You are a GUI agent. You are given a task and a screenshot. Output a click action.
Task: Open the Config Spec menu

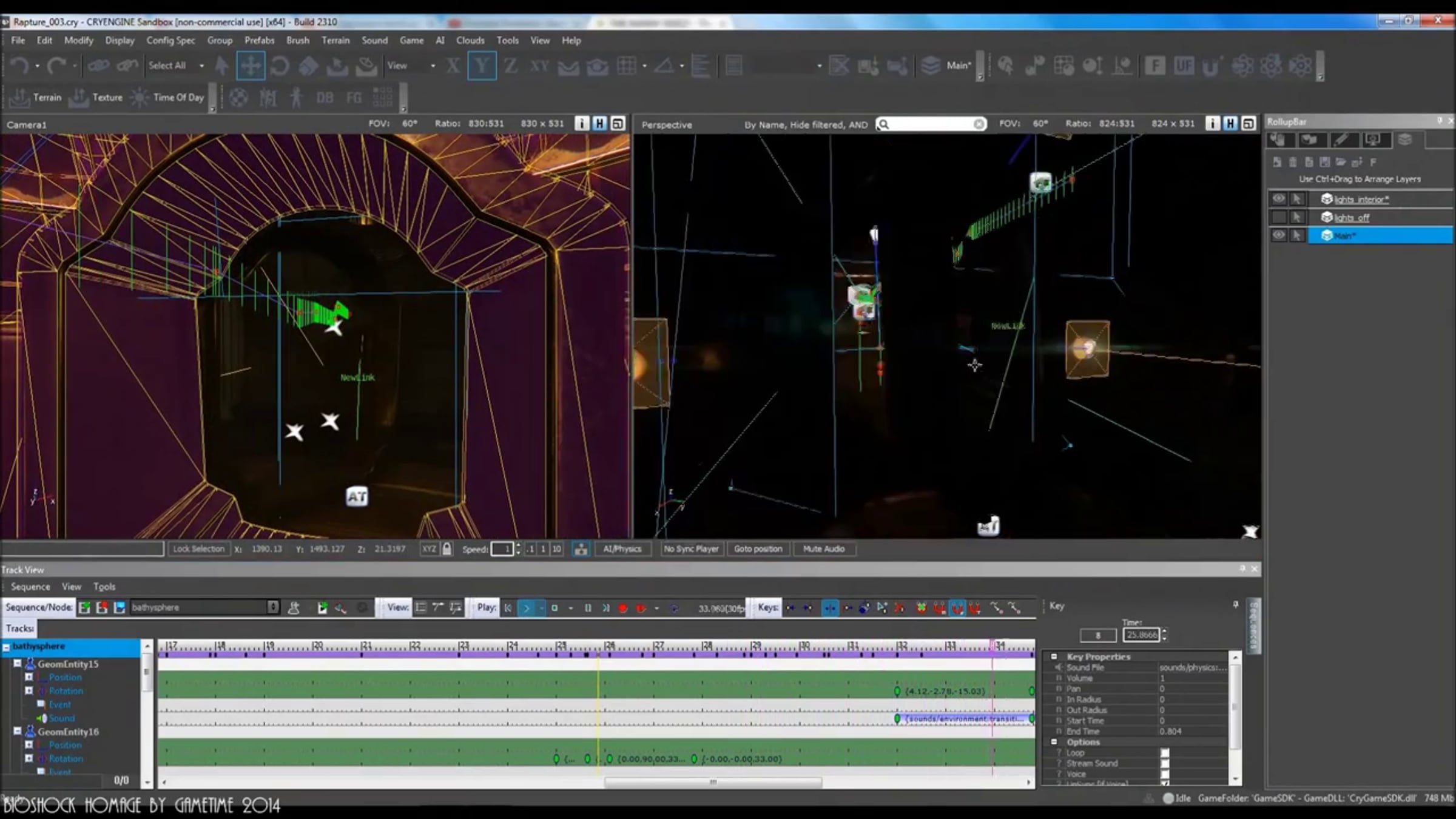[170, 40]
